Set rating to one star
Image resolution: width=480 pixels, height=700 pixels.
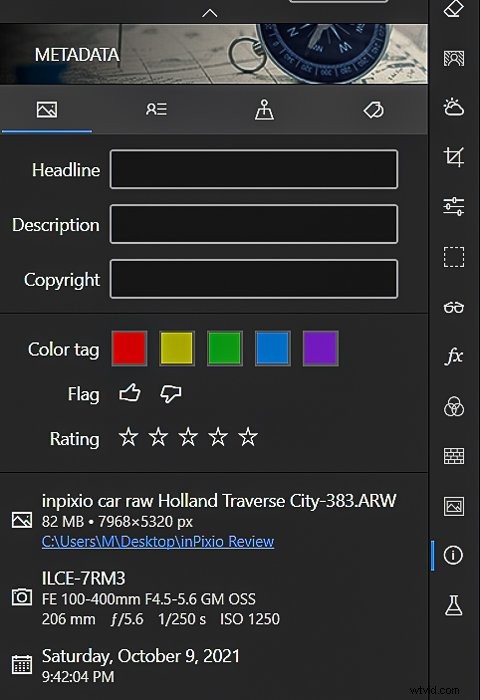[x=129, y=437]
